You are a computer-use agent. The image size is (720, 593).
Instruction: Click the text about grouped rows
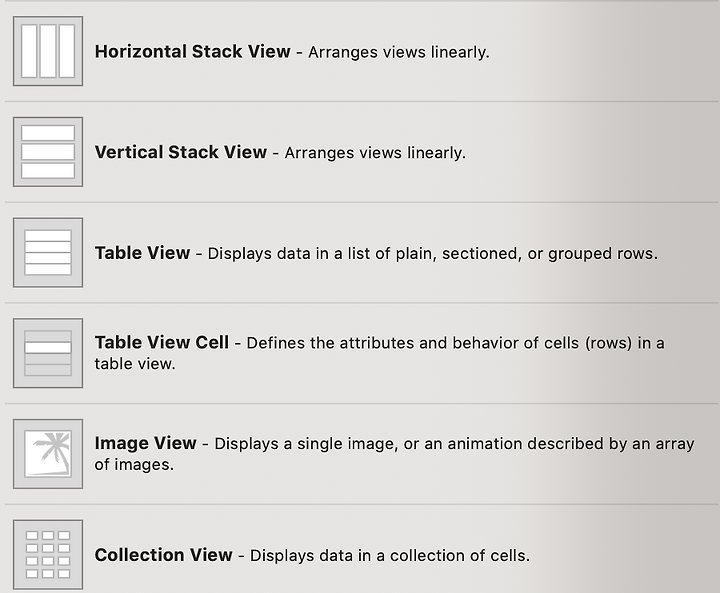click(x=433, y=254)
